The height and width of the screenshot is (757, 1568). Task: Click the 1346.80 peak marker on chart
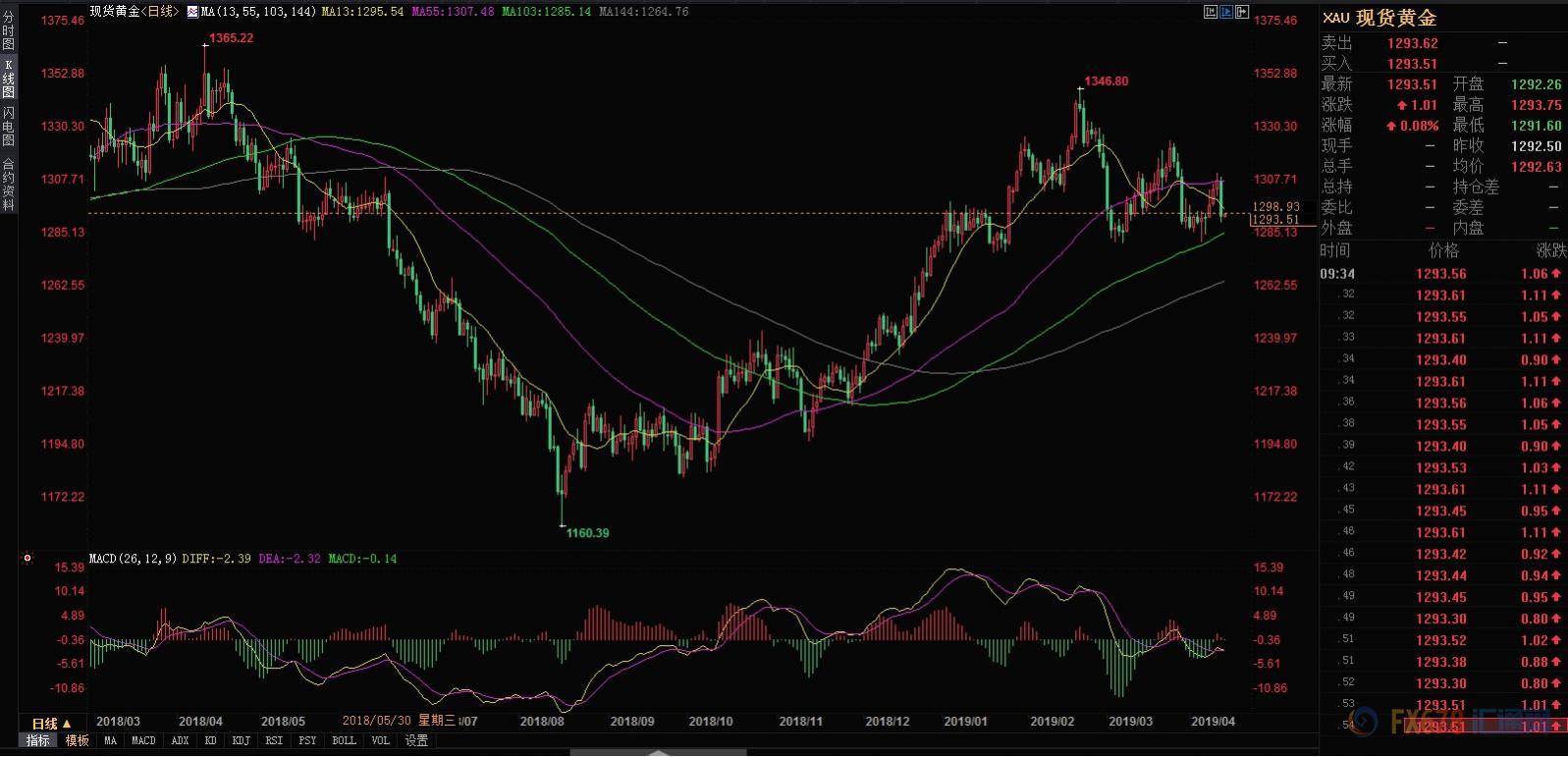[x=1106, y=81]
